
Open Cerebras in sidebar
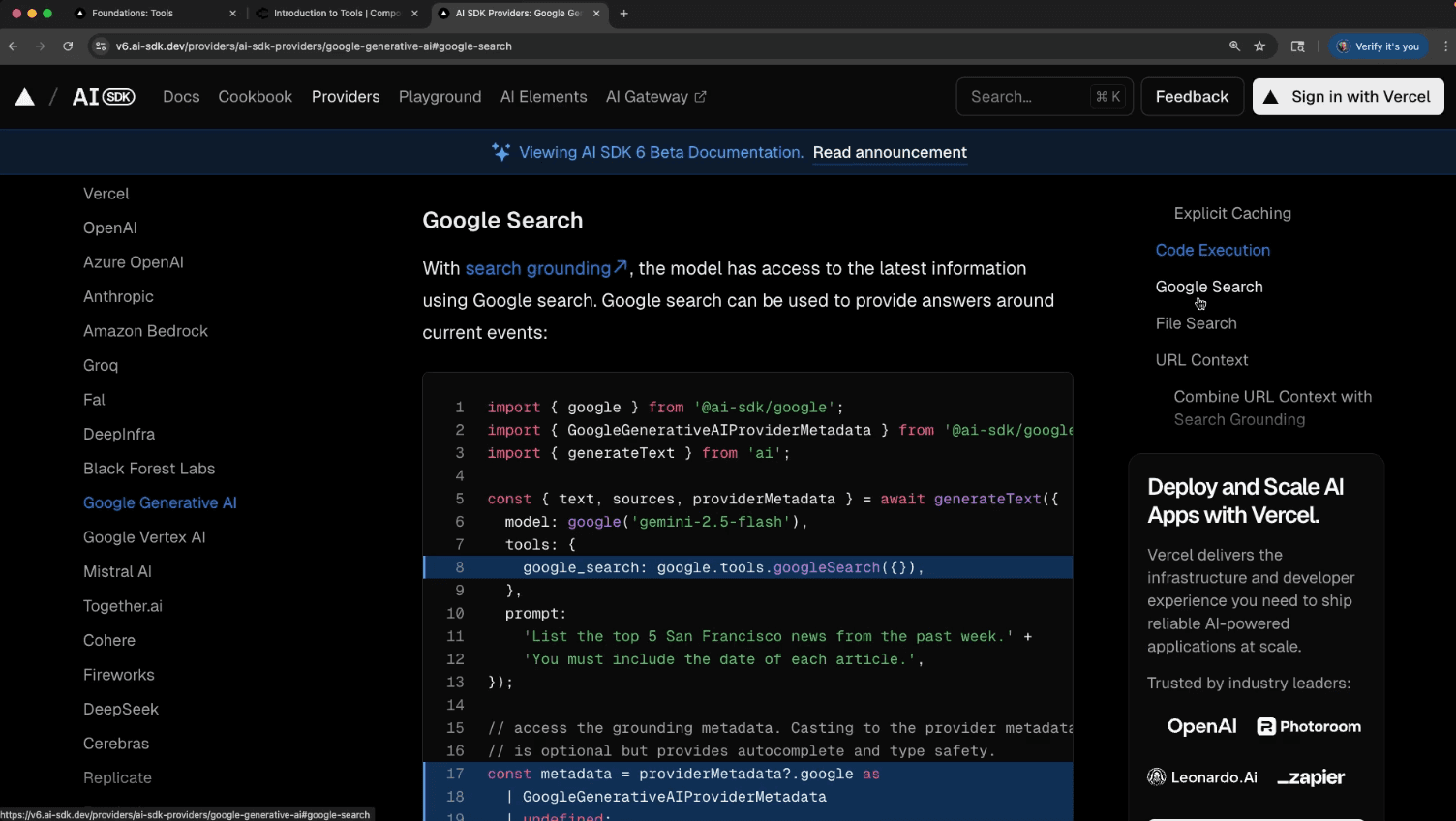coord(116,744)
